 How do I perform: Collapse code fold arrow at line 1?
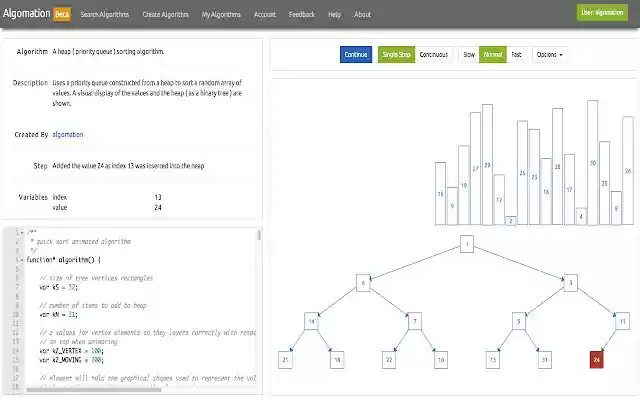(x=22, y=232)
